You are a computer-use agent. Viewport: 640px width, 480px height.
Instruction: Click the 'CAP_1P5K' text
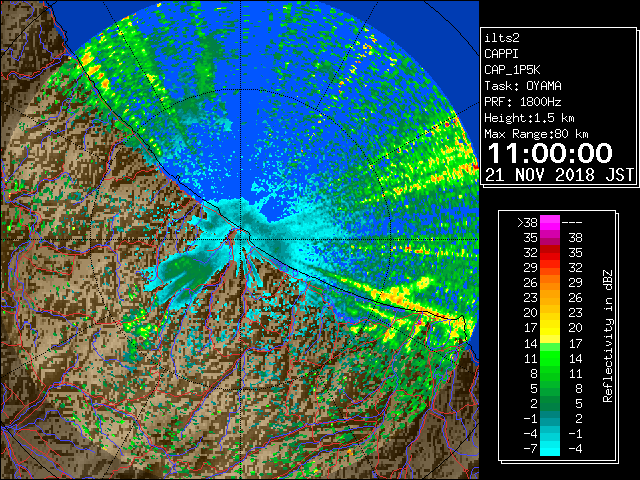[x=512, y=70]
